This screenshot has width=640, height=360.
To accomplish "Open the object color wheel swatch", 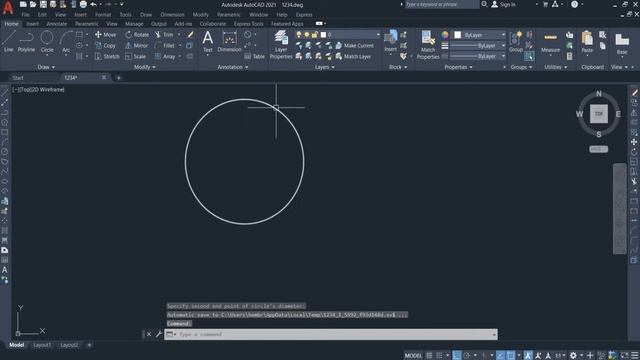I will click(445, 35).
